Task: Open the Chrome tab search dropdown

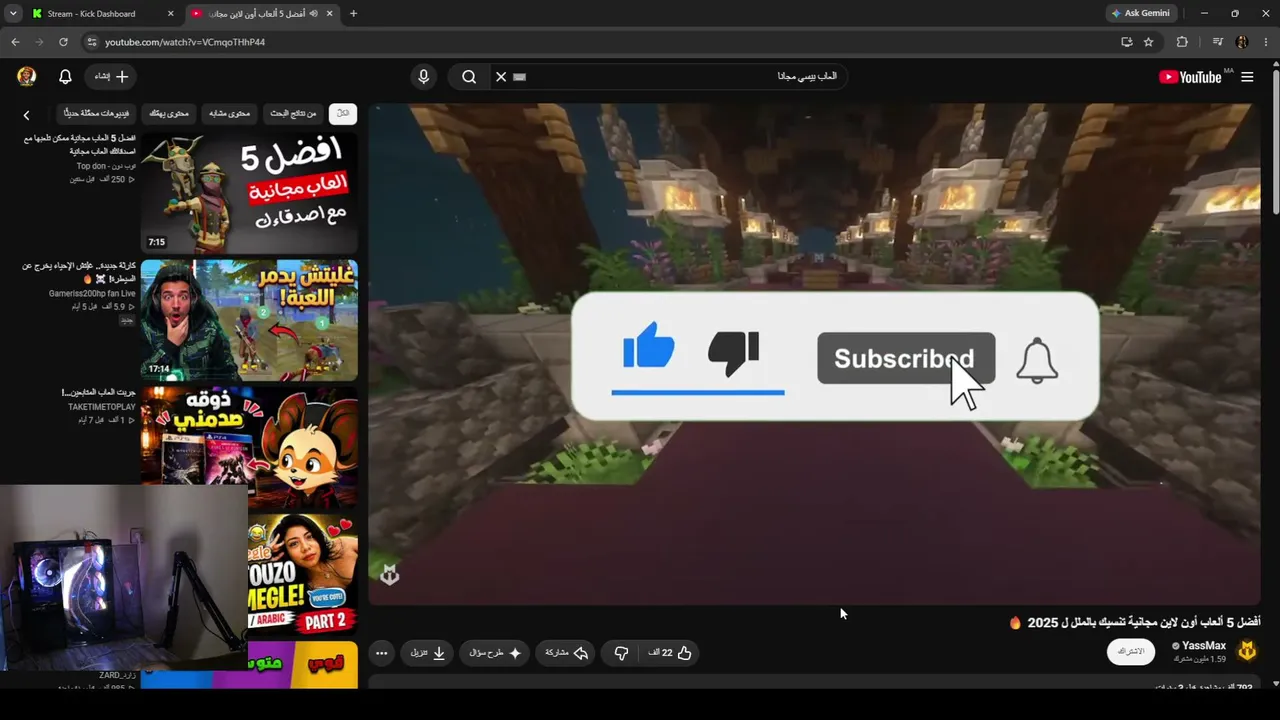Action: coord(13,14)
